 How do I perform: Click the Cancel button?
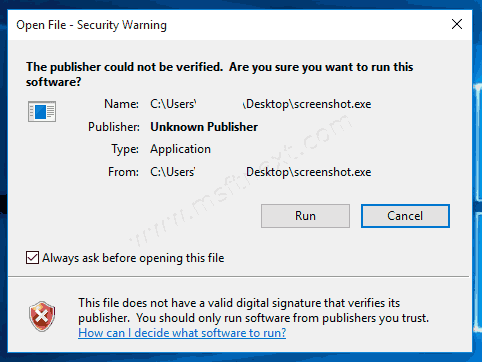pyautogui.click(x=405, y=216)
